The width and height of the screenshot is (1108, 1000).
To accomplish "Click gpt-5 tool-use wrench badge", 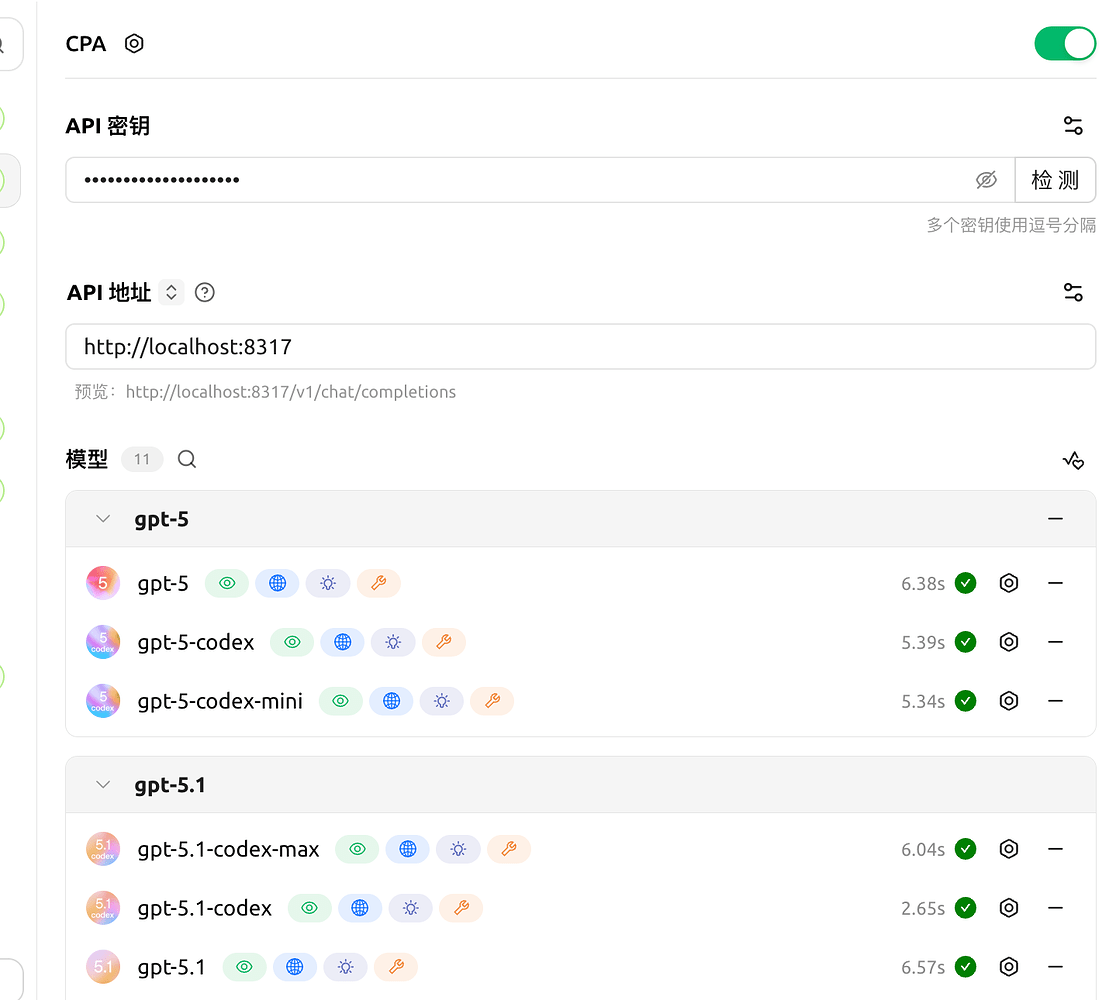I will (x=379, y=583).
